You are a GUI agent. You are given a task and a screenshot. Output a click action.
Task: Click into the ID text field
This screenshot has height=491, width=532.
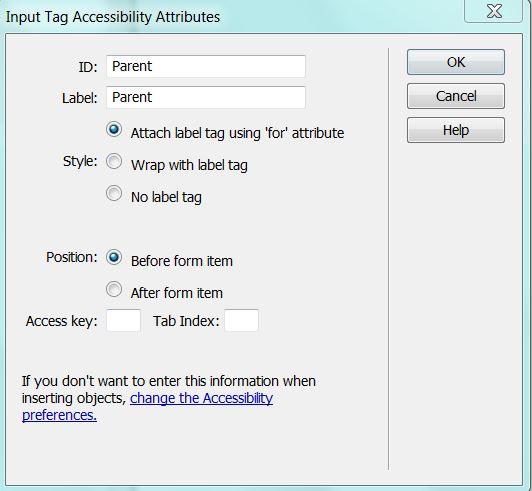coord(206,67)
